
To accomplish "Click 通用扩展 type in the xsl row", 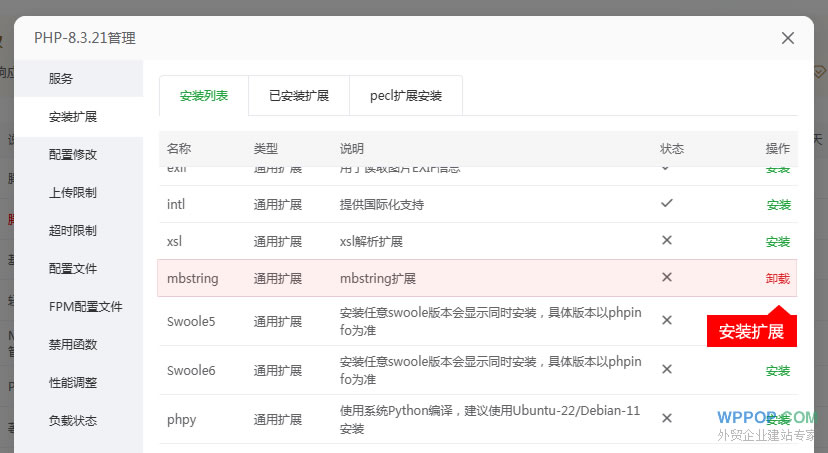I will click(278, 242).
